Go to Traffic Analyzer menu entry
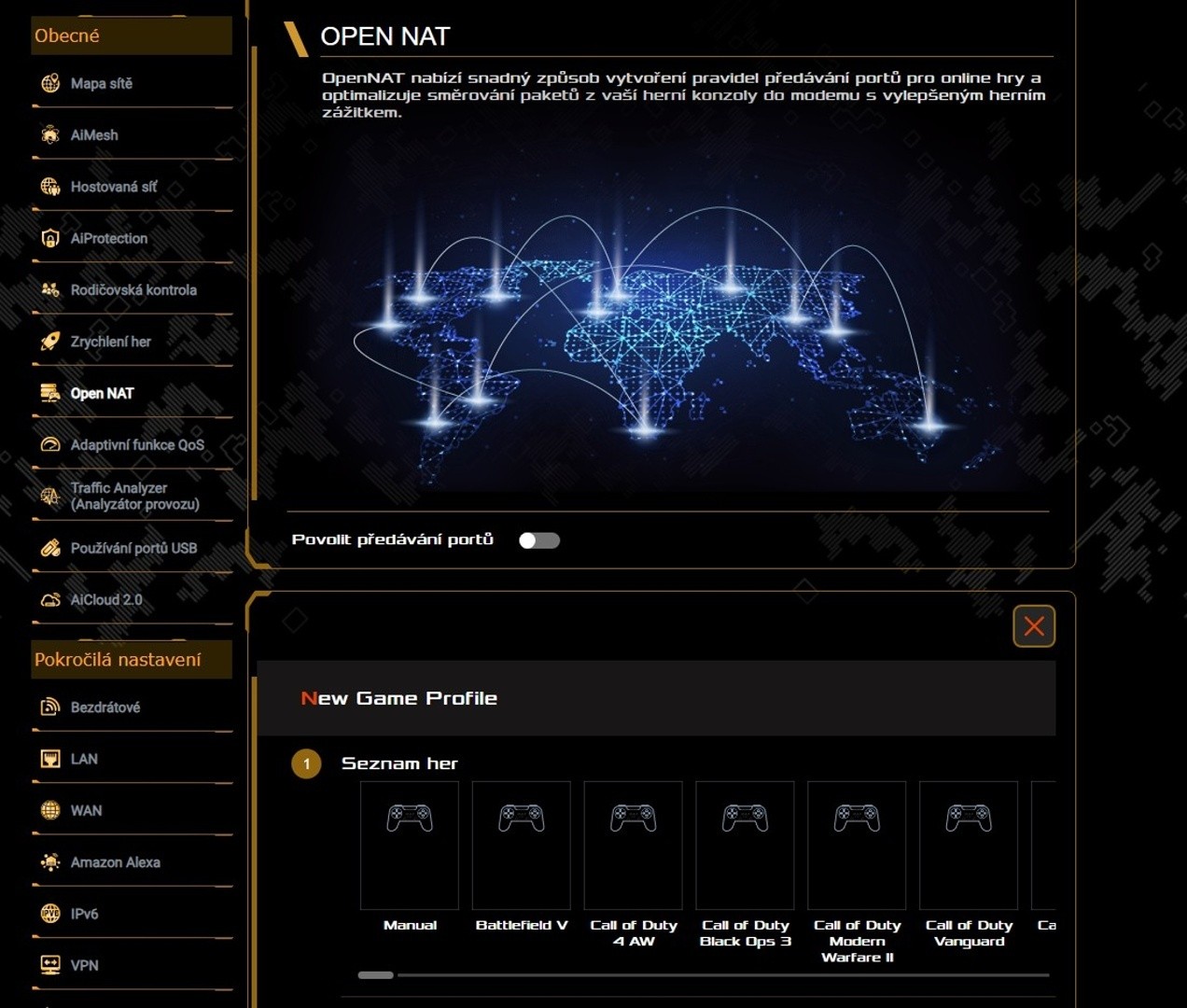The image size is (1187, 1008). 134,497
